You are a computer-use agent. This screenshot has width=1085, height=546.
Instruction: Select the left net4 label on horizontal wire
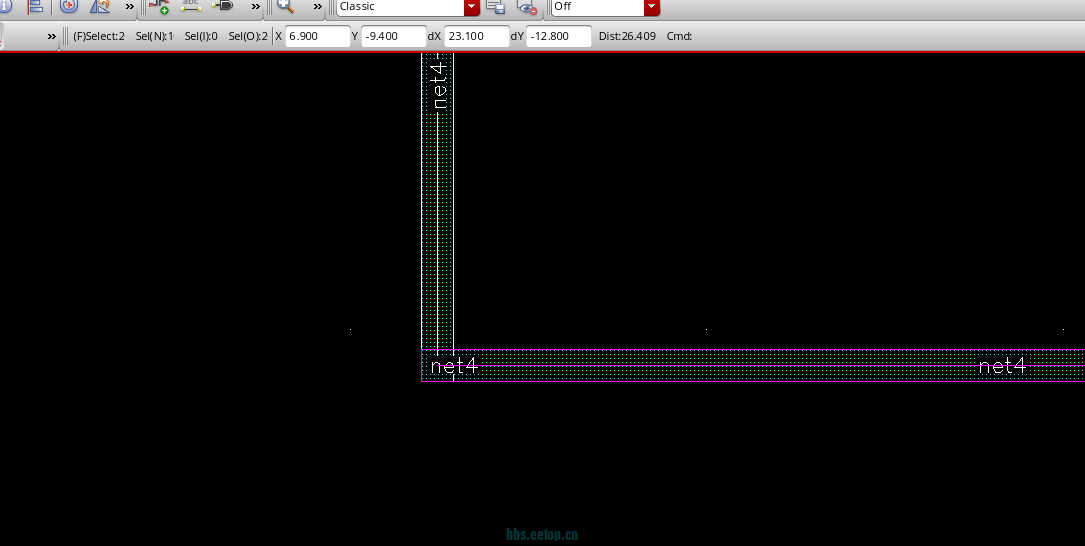pyautogui.click(x=454, y=366)
